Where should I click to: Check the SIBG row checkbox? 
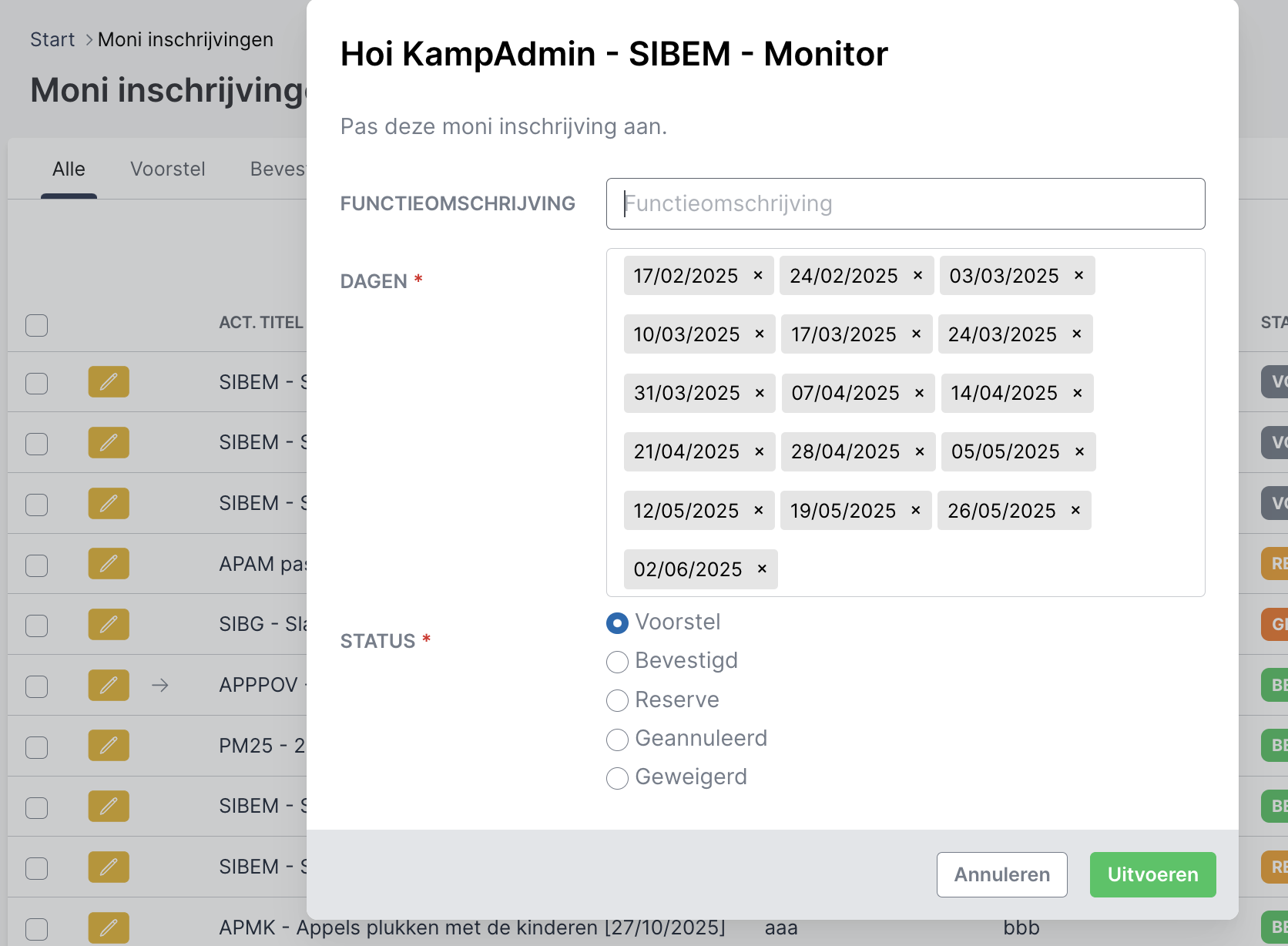(x=36, y=626)
